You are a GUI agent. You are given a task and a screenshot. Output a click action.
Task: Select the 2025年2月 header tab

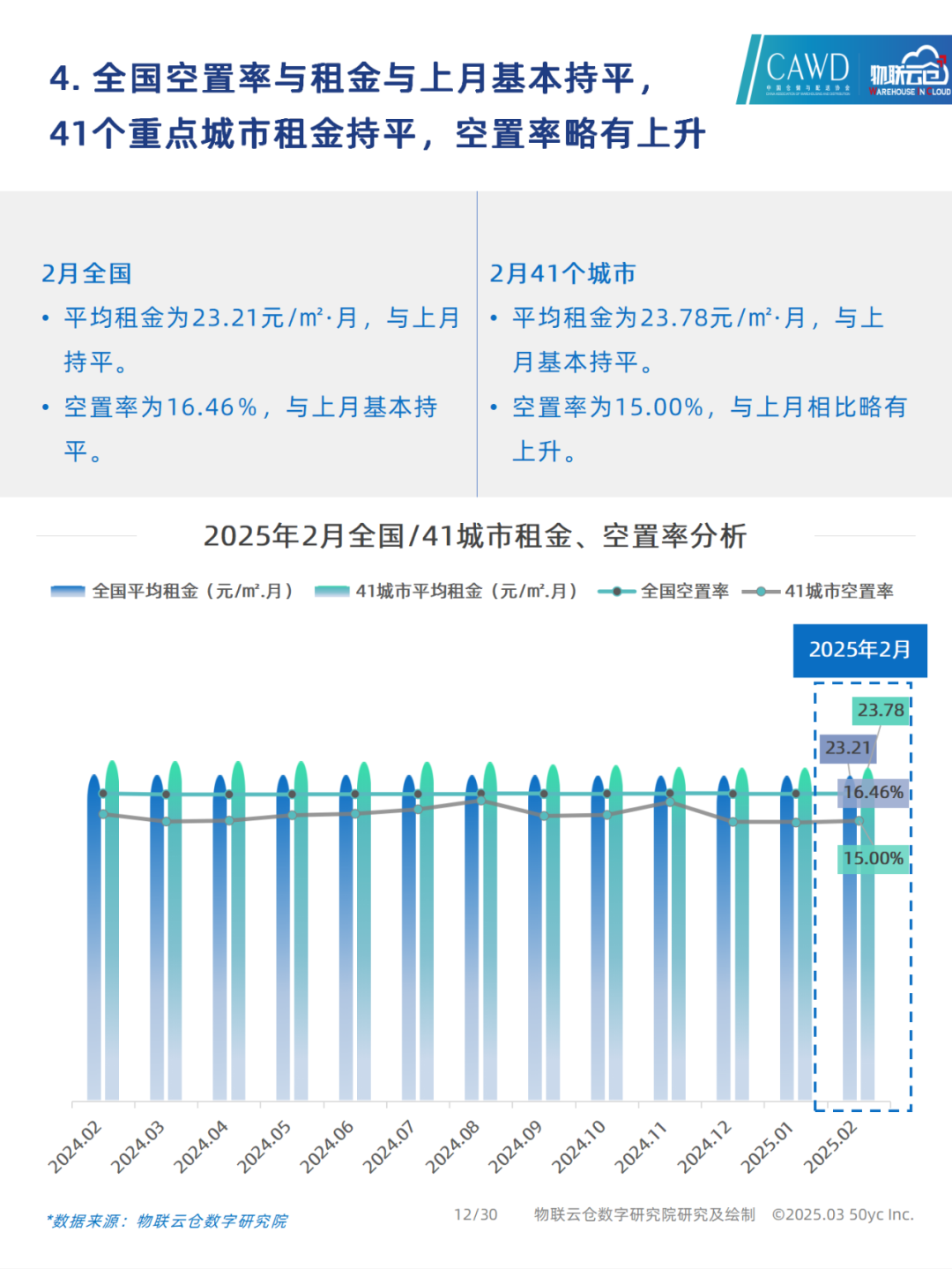click(x=860, y=652)
